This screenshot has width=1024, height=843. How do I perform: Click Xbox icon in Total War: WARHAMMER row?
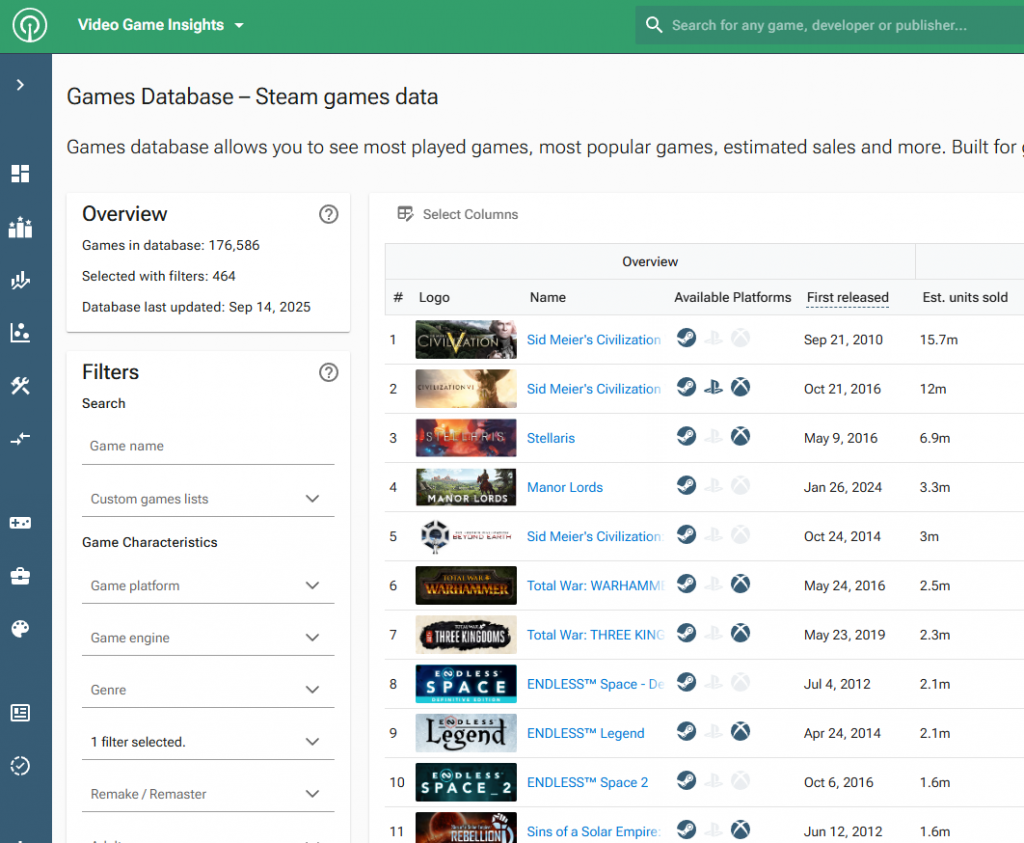coord(740,584)
